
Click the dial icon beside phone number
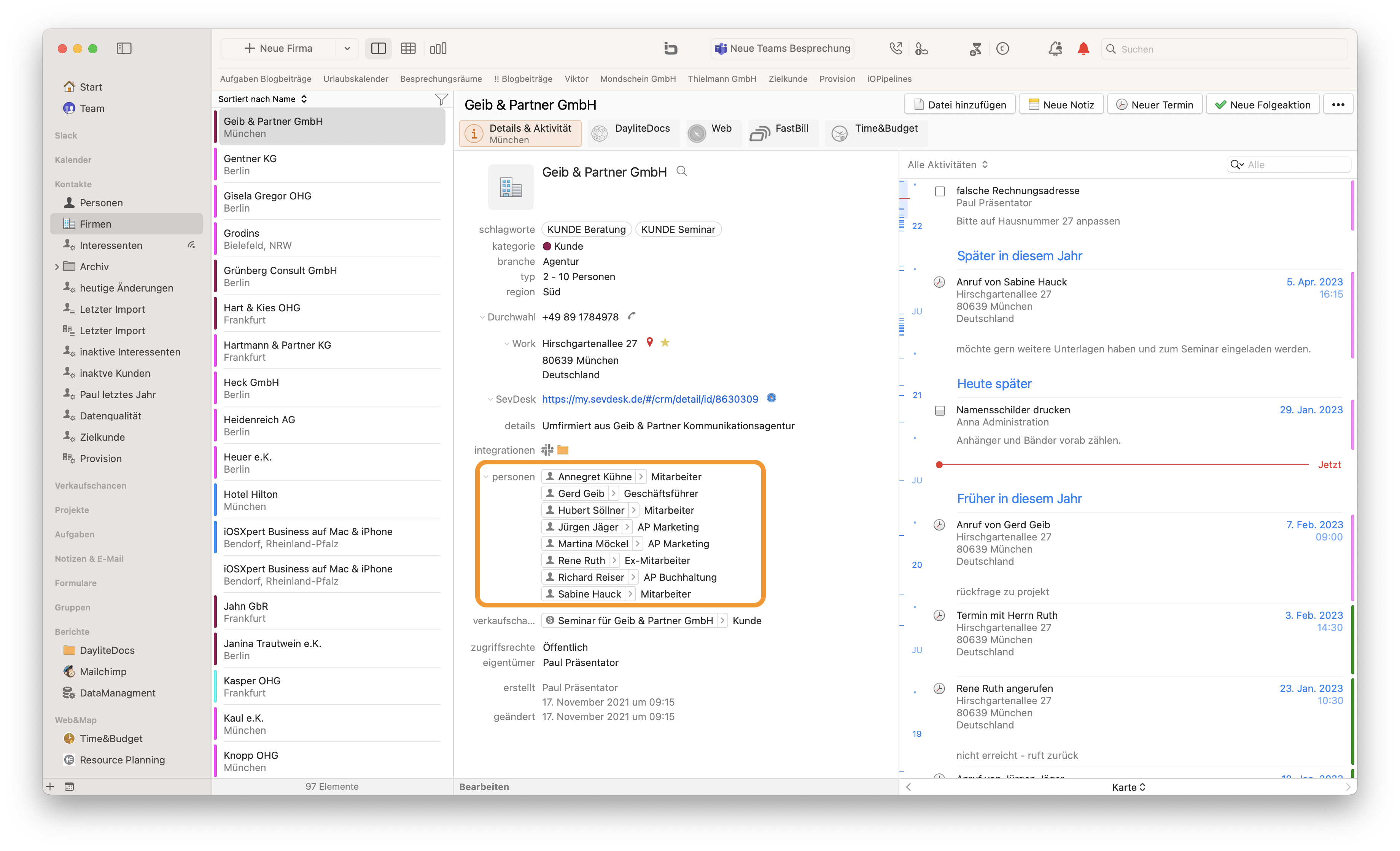coord(631,316)
